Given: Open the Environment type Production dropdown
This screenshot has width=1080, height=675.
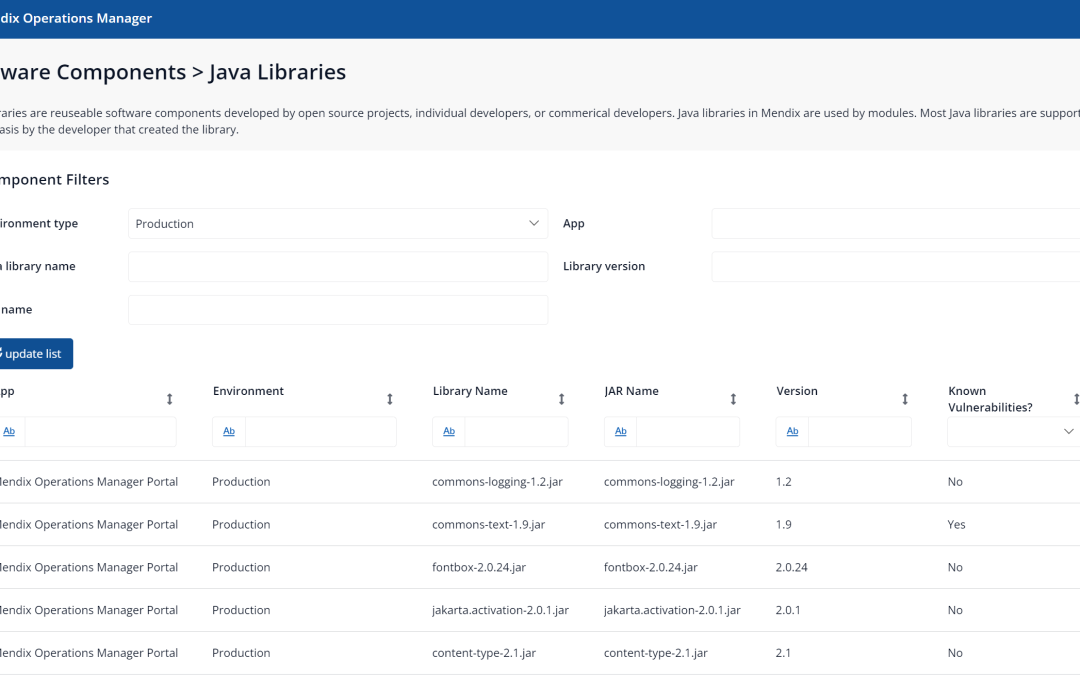Looking at the screenshot, I should (x=338, y=224).
